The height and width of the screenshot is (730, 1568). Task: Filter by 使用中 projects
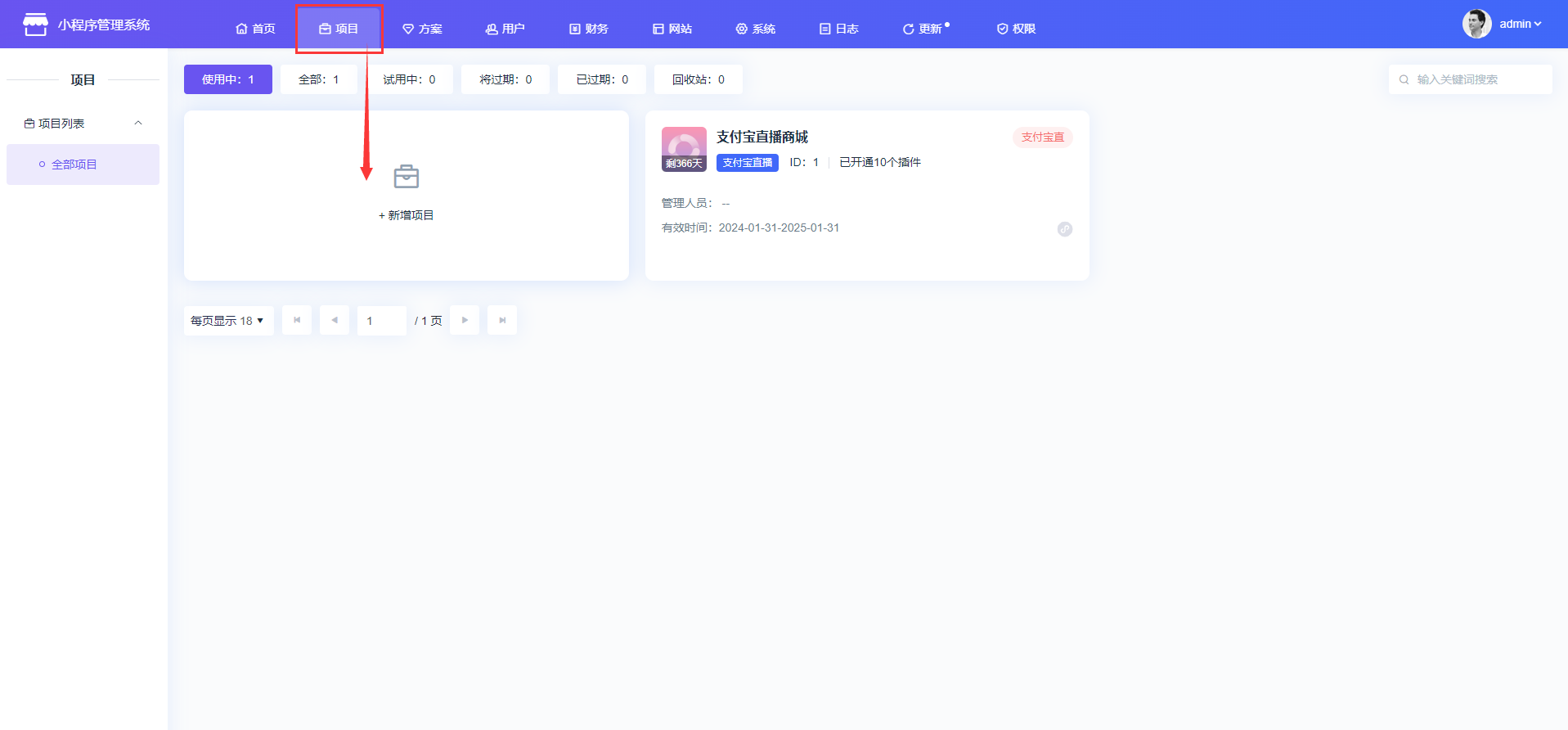click(228, 79)
